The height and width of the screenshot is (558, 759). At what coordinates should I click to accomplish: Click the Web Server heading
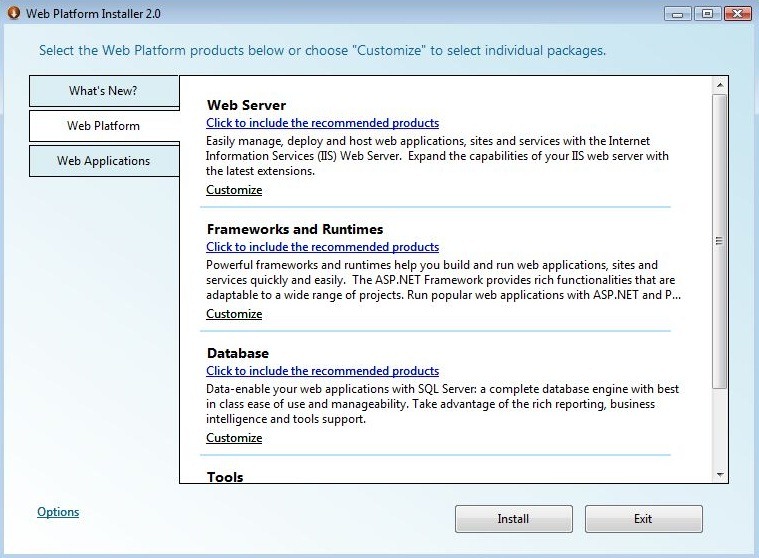coord(246,106)
